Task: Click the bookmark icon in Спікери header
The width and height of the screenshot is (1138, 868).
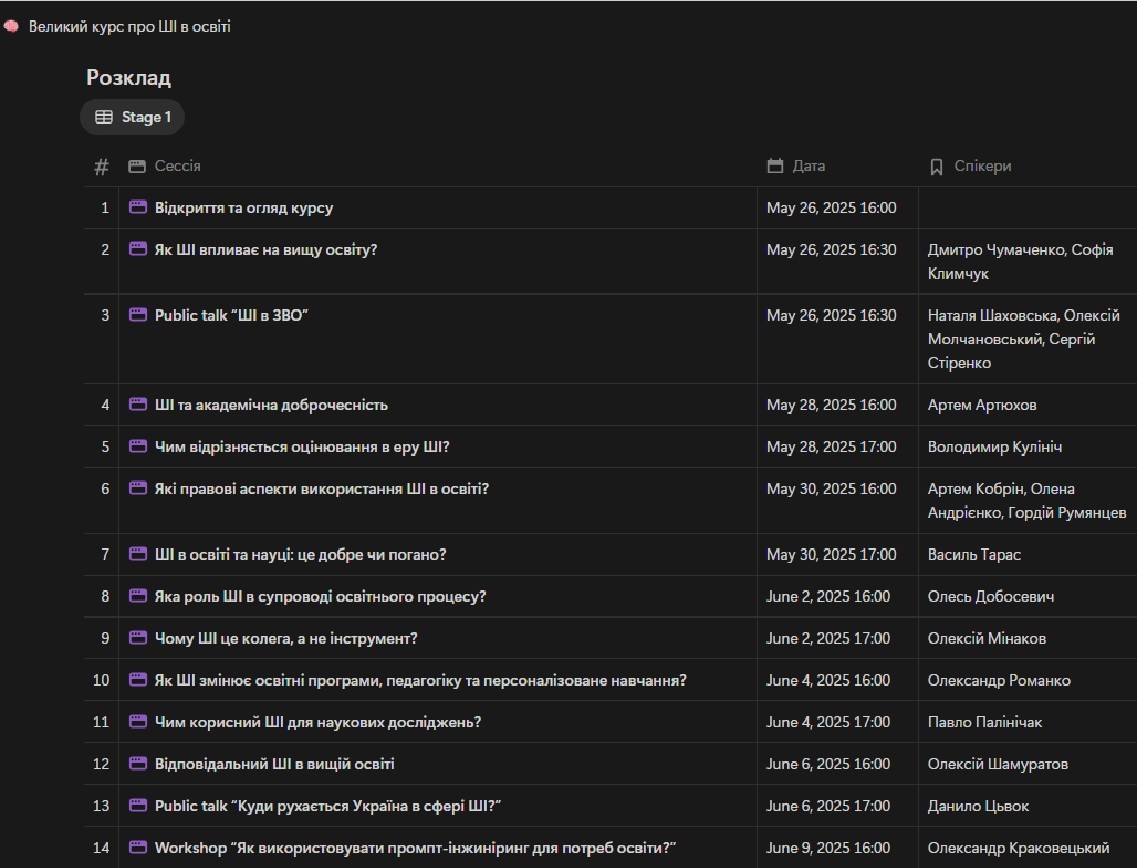Action: (936, 166)
